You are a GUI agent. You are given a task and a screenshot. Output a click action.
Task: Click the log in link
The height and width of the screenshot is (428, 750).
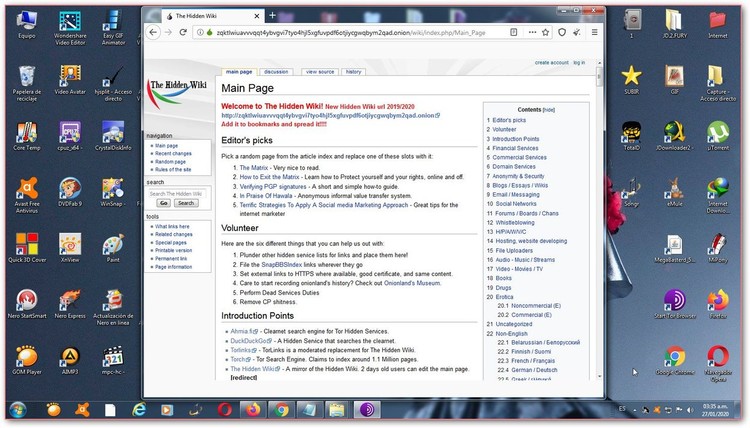[579, 63]
